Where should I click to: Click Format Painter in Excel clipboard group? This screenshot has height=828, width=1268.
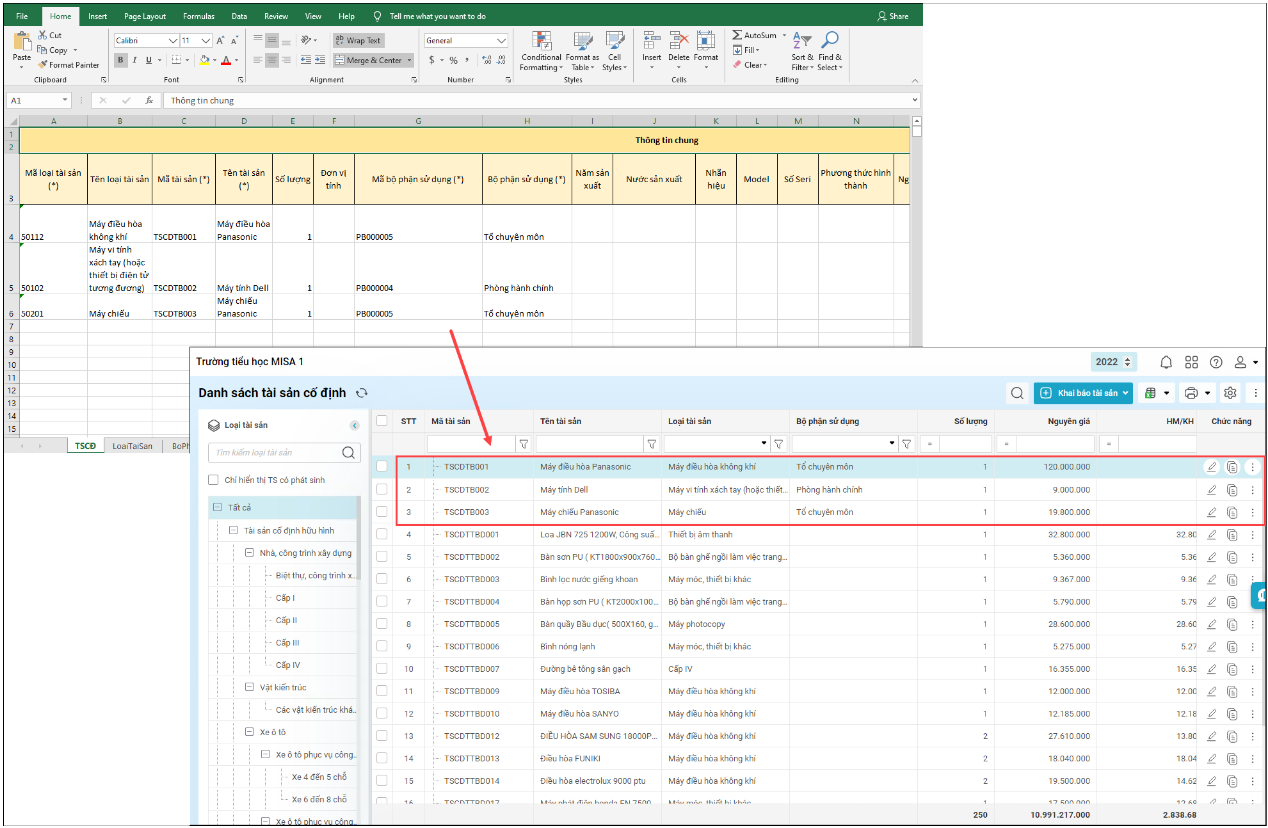(x=68, y=65)
